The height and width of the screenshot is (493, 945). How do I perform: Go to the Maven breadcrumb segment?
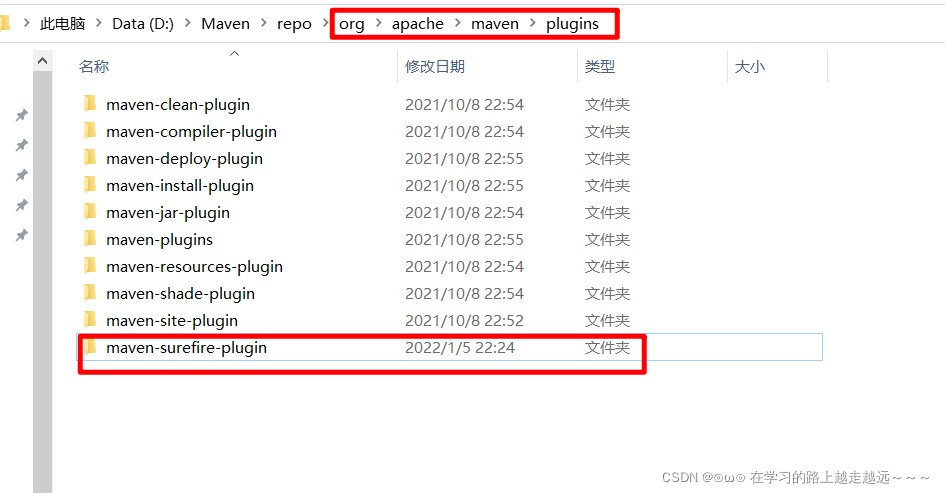click(x=225, y=24)
